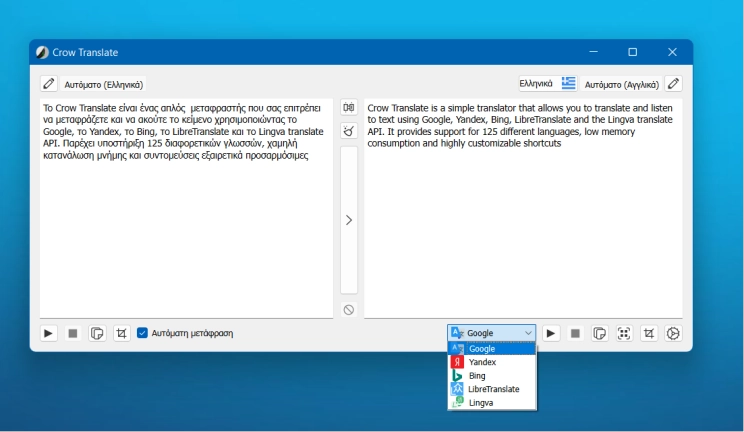Screen dimensions: 744x432
Task: Select the Αυτόματο (Αγγλικά) target language button
Action: point(621,85)
